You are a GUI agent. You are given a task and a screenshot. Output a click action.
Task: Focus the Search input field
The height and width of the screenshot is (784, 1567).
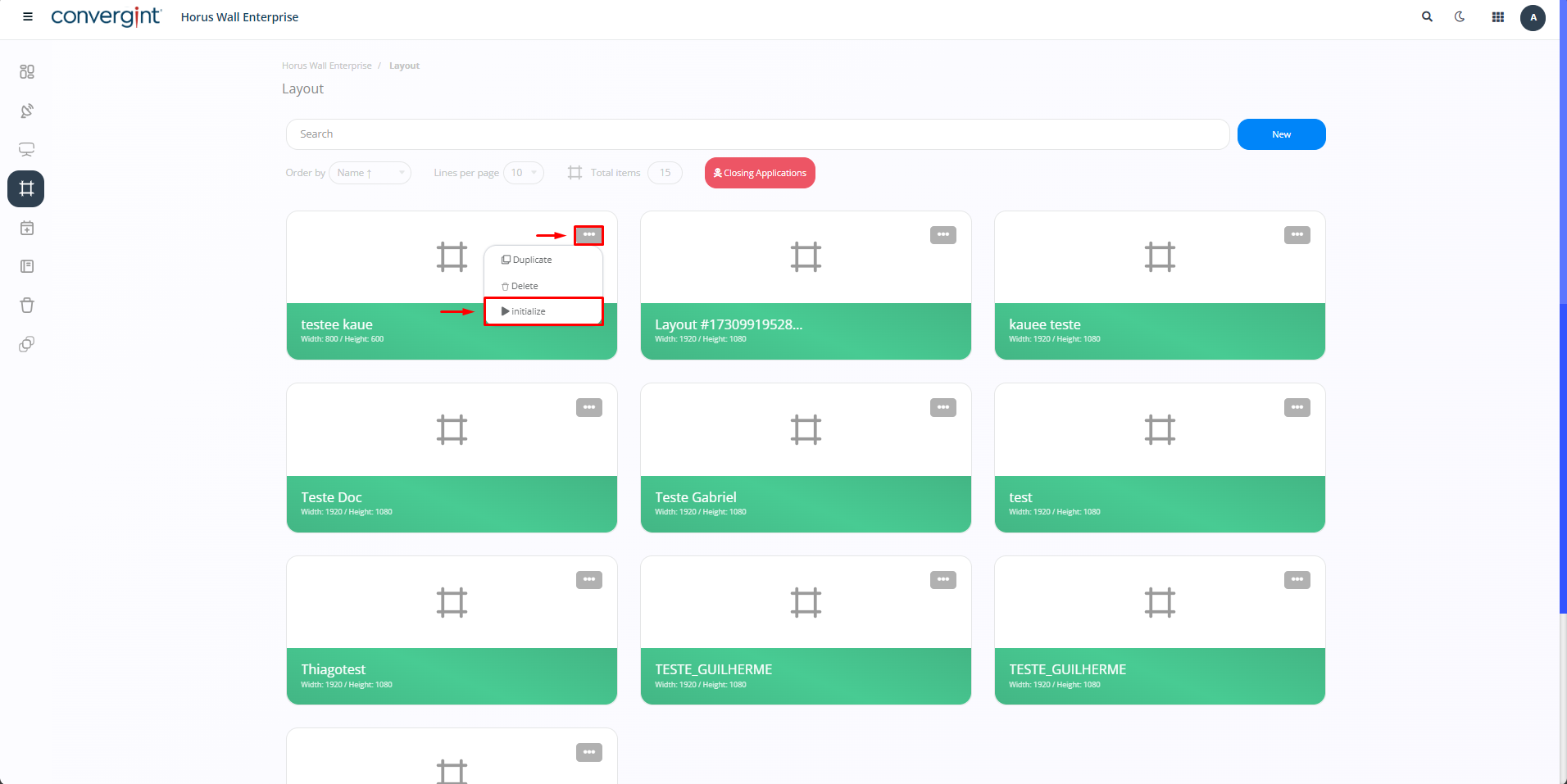(x=757, y=134)
